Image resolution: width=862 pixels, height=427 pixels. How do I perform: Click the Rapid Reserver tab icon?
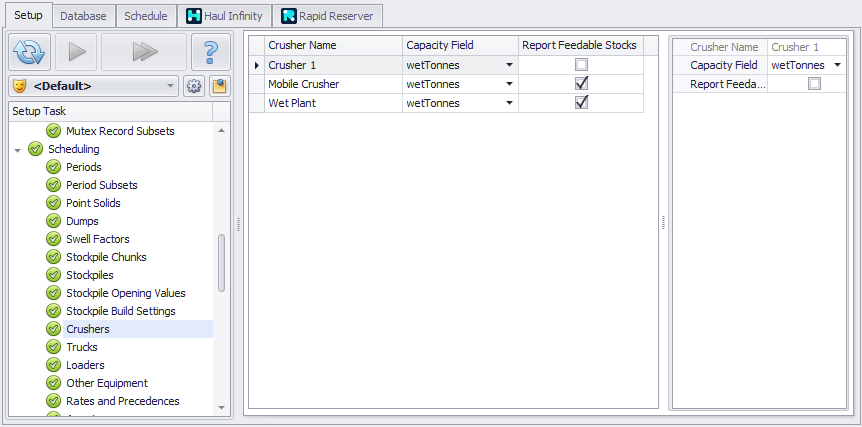pos(289,16)
